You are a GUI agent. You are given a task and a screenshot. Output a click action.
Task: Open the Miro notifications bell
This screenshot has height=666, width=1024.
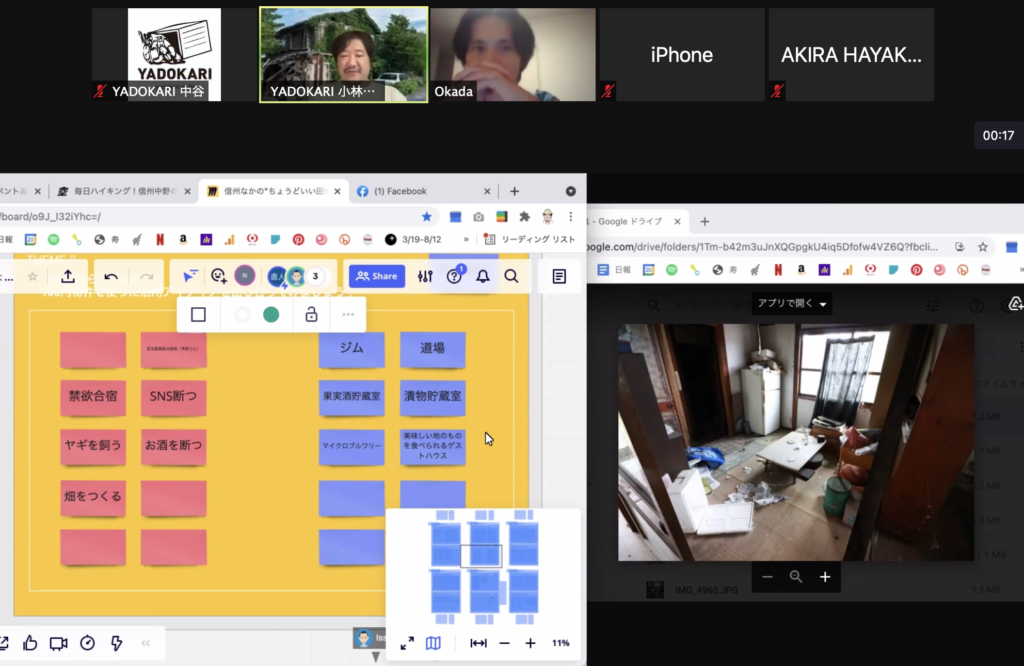483,276
